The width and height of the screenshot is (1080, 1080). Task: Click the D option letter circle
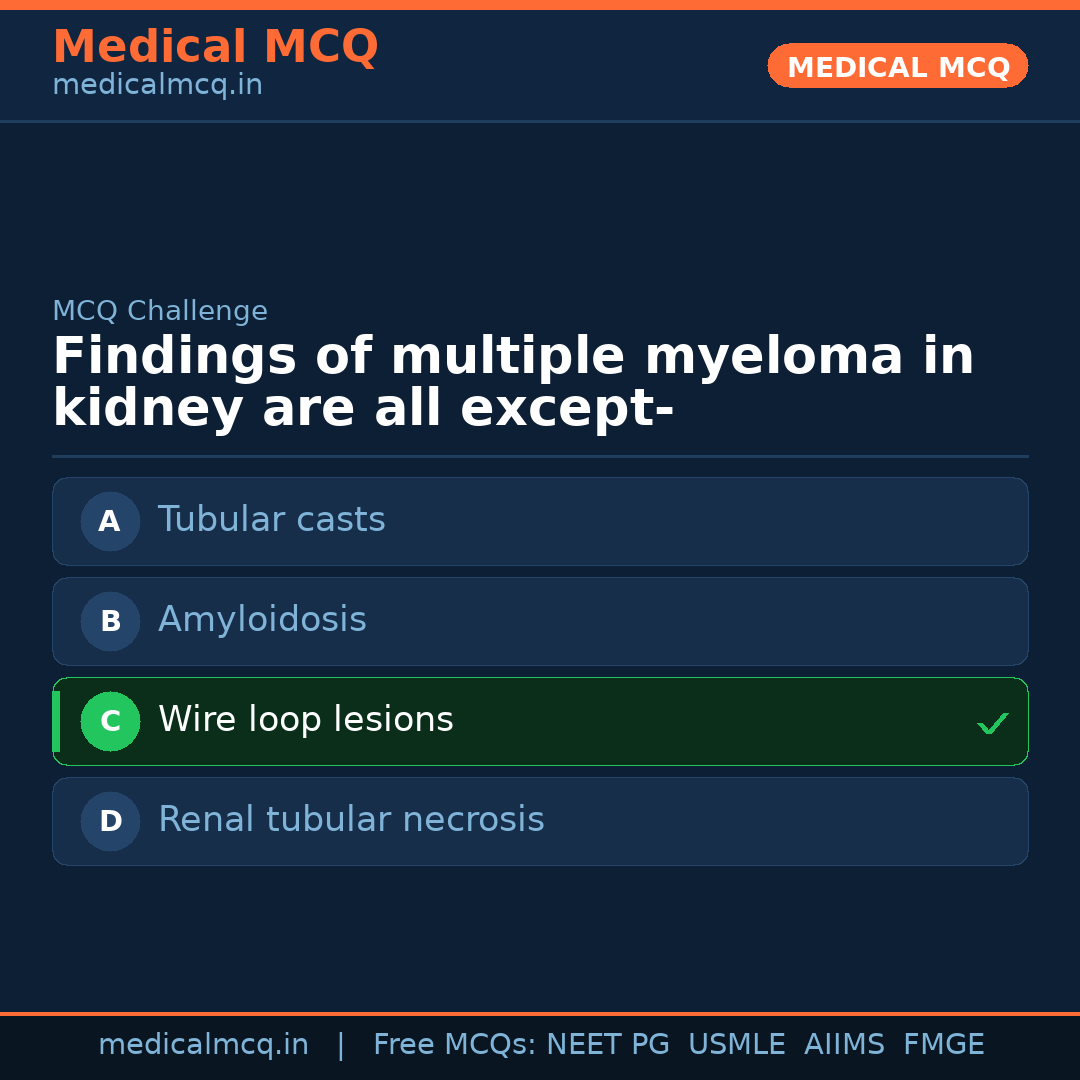pos(110,821)
